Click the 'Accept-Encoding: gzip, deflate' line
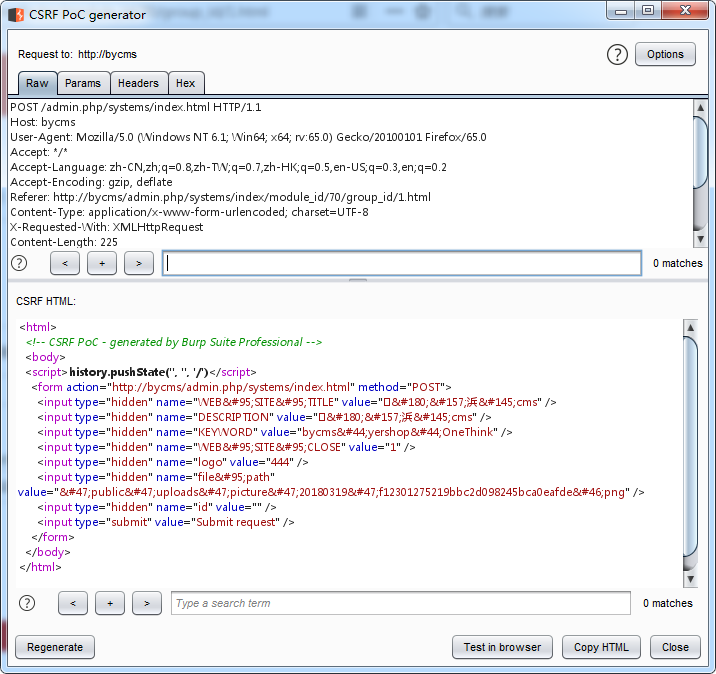The width and height of the screenshot is (716, 674). click(91, 182)
